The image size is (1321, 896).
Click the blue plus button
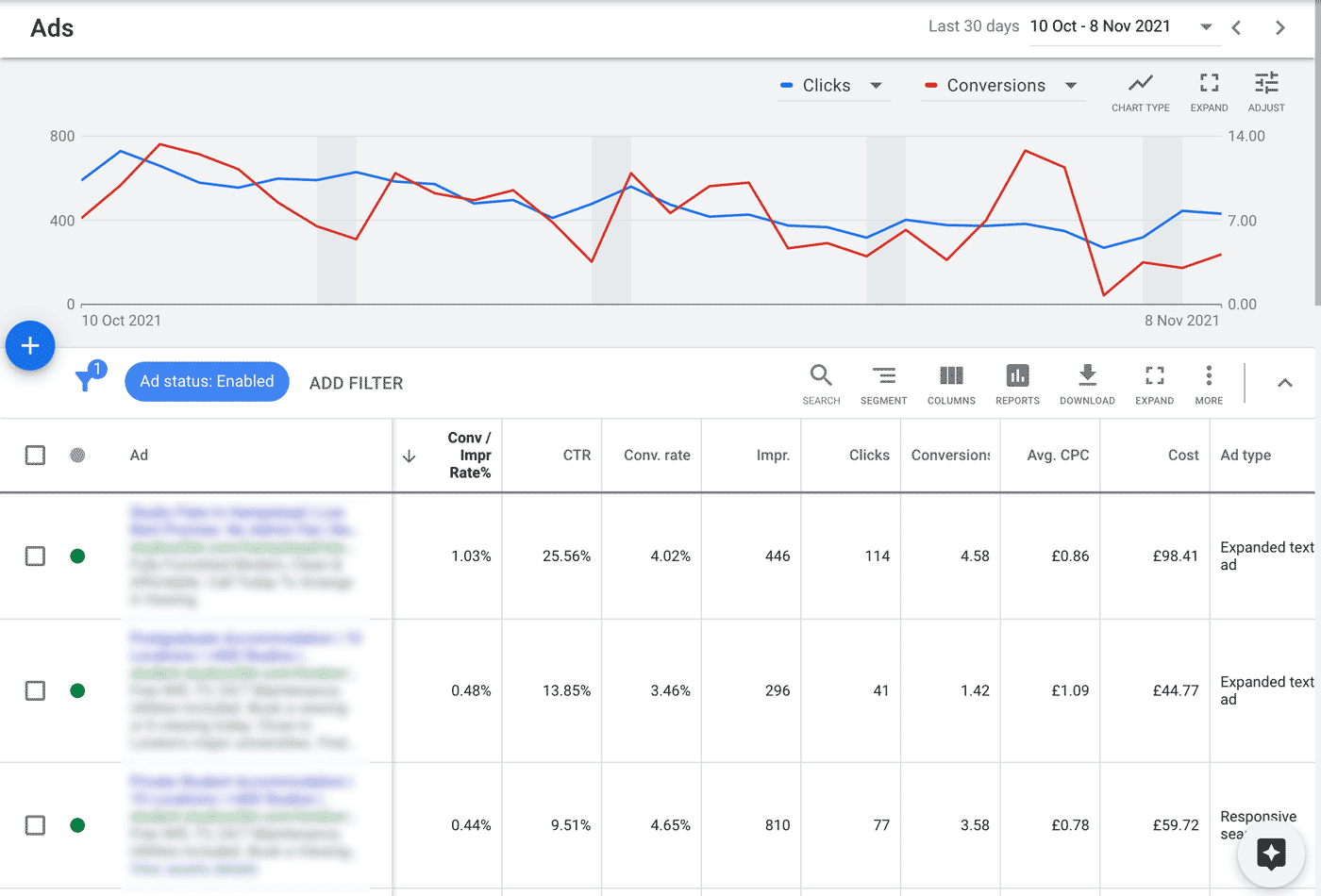[x=29, y=345]
